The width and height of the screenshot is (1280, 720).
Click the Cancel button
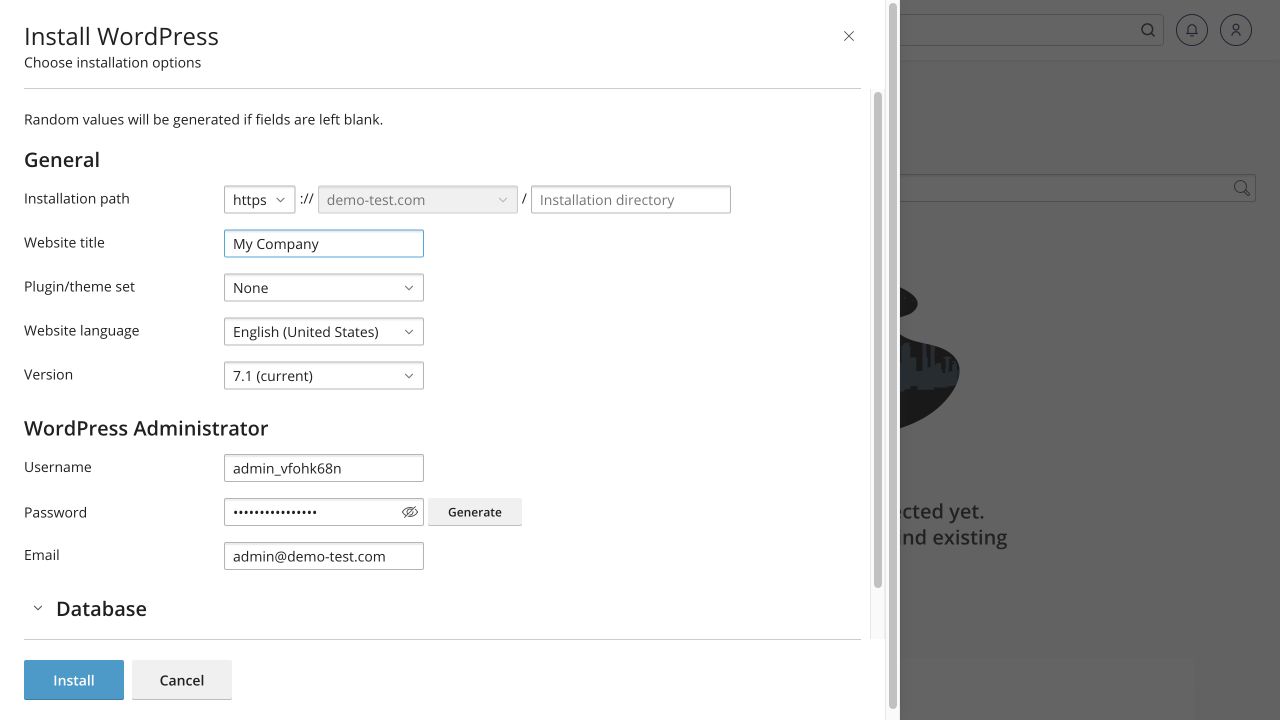pos(182,680)
